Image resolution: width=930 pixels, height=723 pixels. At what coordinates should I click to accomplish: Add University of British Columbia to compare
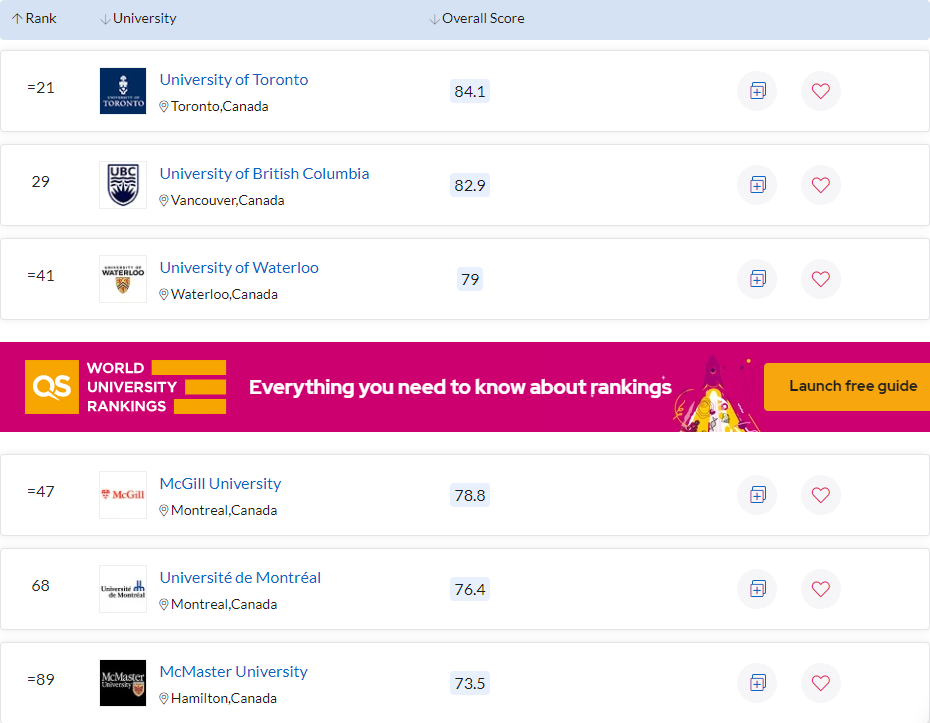757,185
